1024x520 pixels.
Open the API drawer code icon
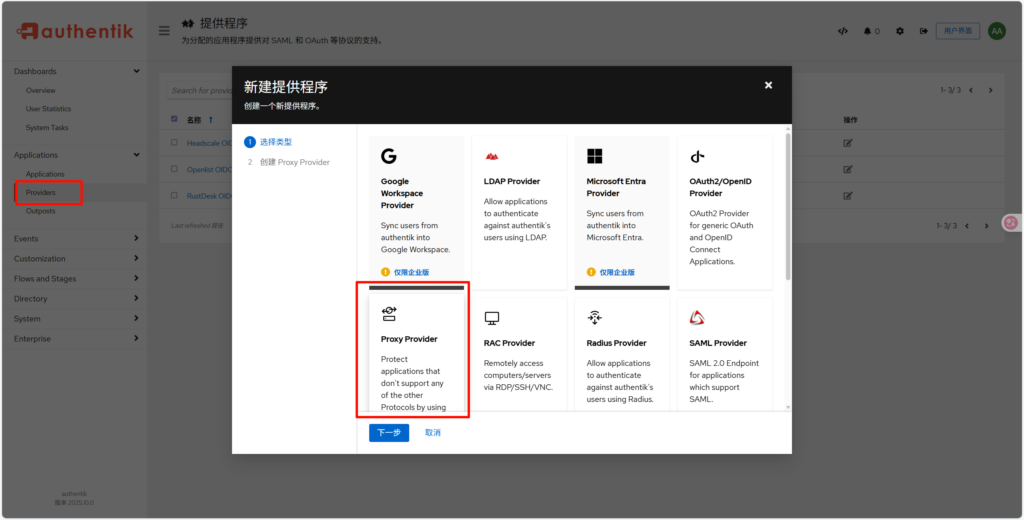click(x=843, y=31)
